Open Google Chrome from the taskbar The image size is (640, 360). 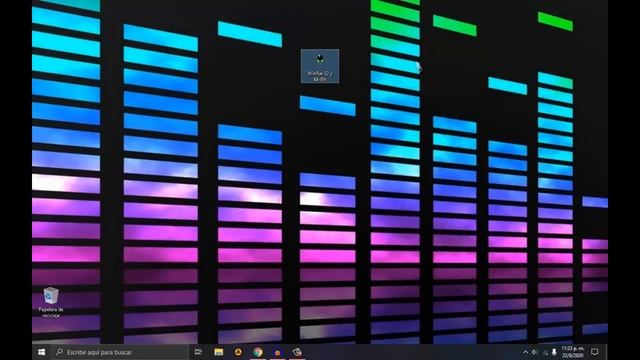click(x=258, y=352)
